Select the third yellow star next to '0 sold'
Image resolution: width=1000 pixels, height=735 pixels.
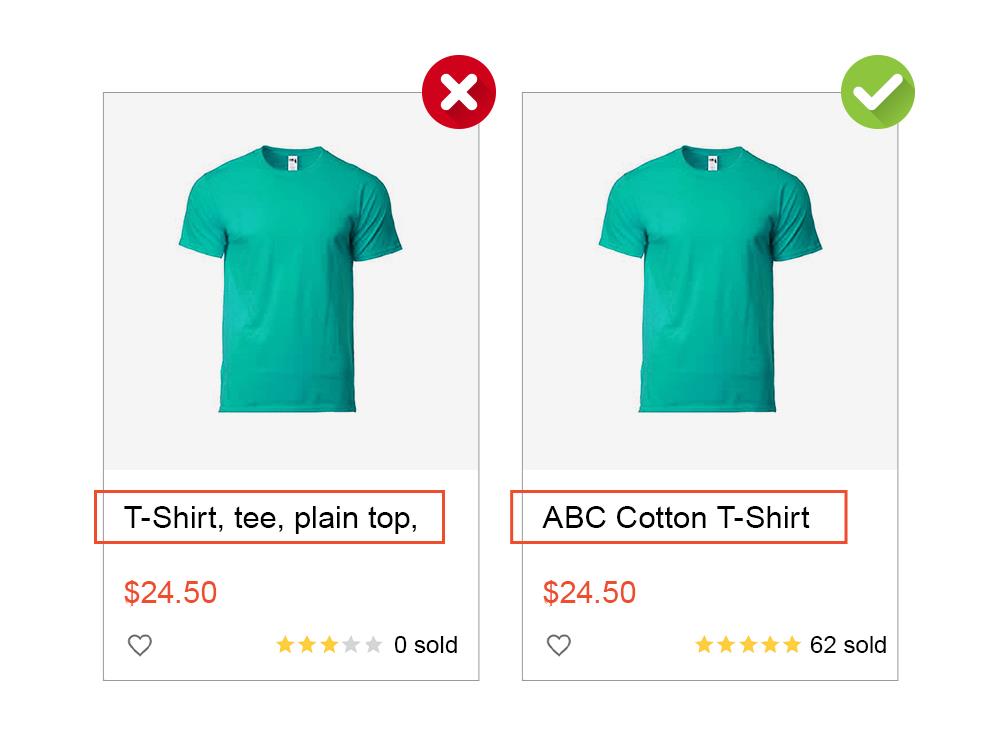click(x=329, y=645)
